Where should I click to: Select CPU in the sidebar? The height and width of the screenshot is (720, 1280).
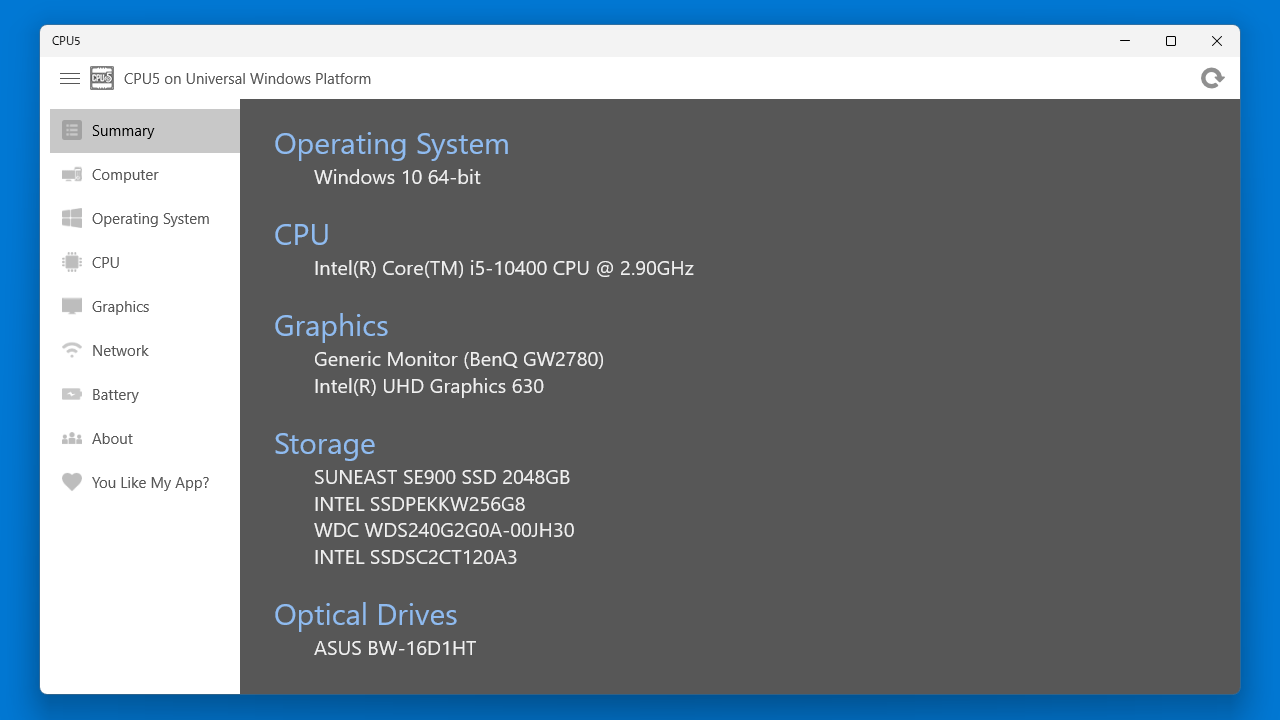[x=145, y=263]
